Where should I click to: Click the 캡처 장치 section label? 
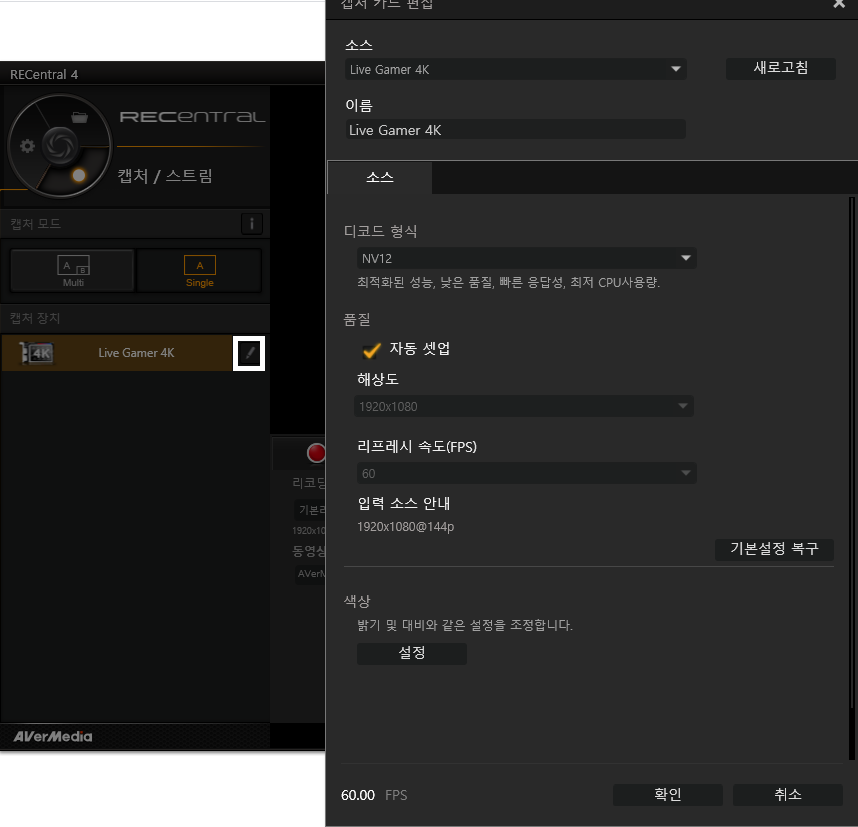point(35,318)
